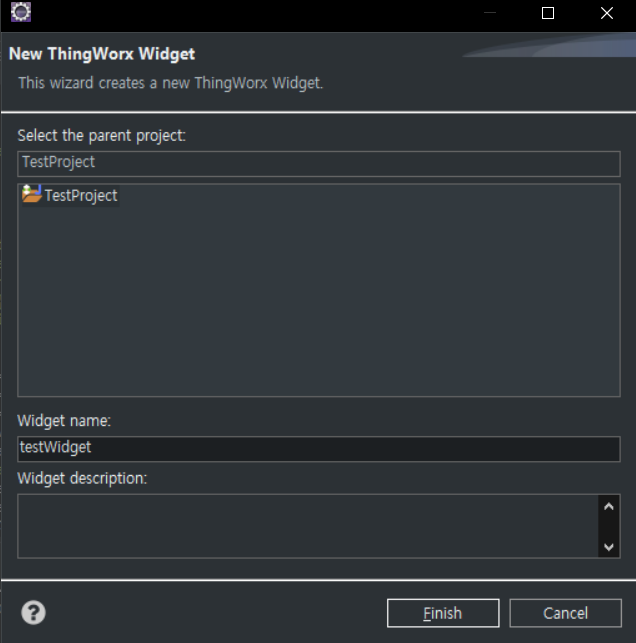This screenshot has width=636, height=643.
Task: Click the "Widget name:" label
Action: (64, 421)
